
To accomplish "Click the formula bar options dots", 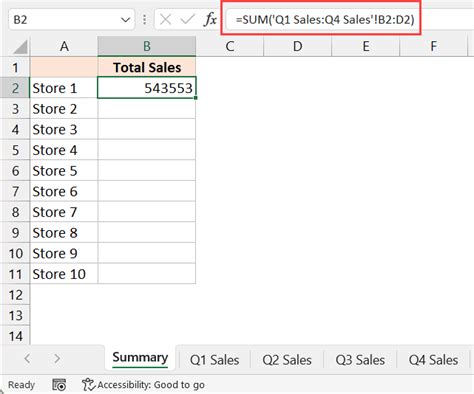I will point(144,19).
